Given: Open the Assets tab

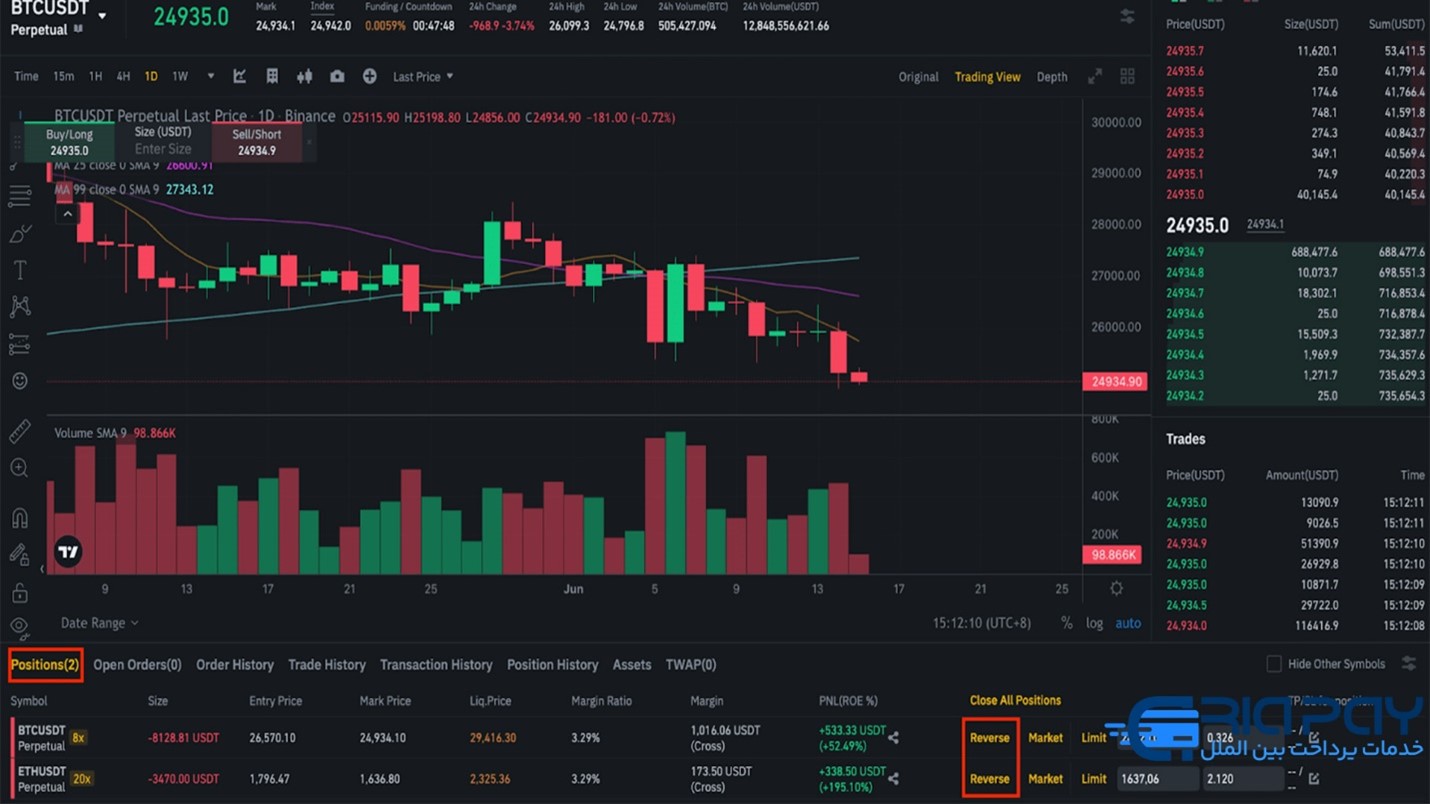Looking at the screenshot, I should click(632, 665).
